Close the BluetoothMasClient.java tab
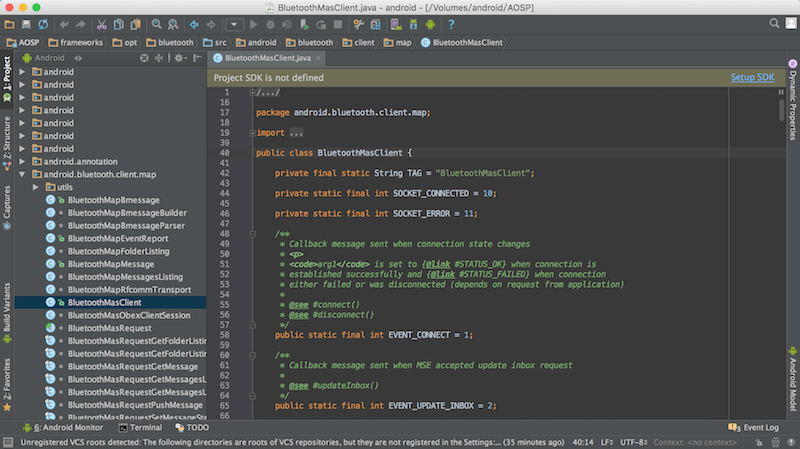Screen dimensions: 800x449 point(318,58)
